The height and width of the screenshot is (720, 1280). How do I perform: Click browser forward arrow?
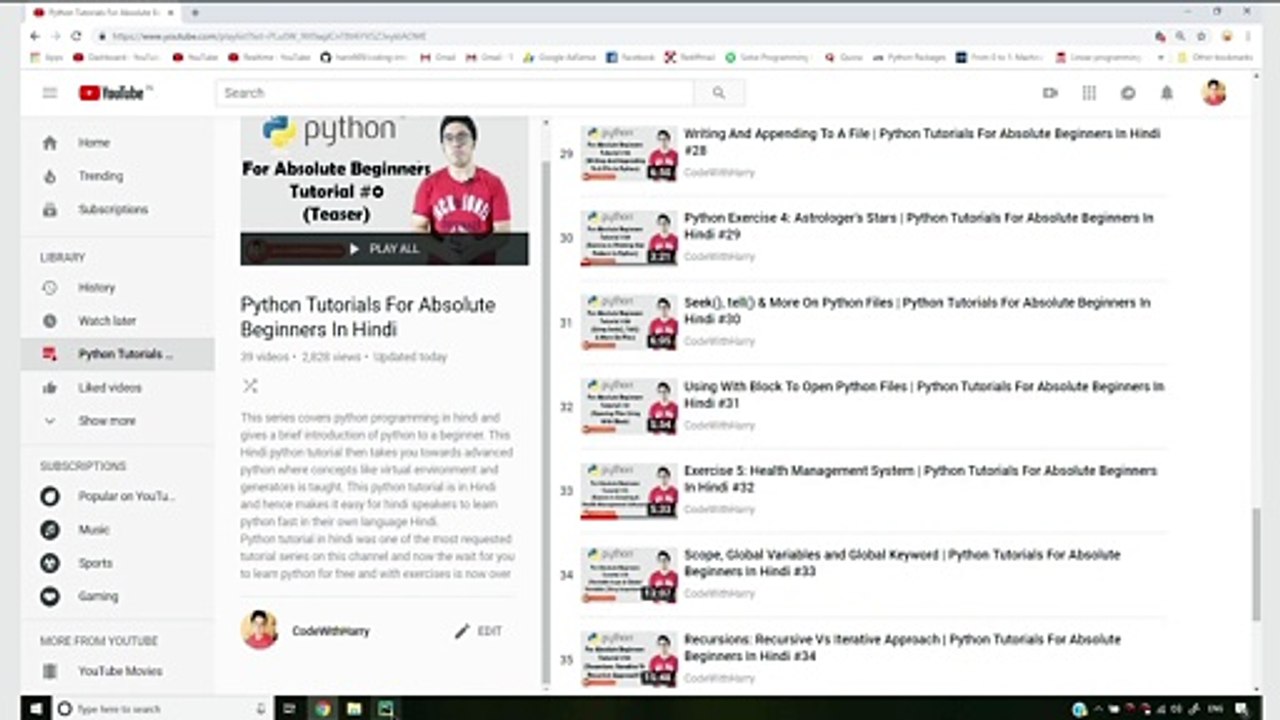click(55, 36)
